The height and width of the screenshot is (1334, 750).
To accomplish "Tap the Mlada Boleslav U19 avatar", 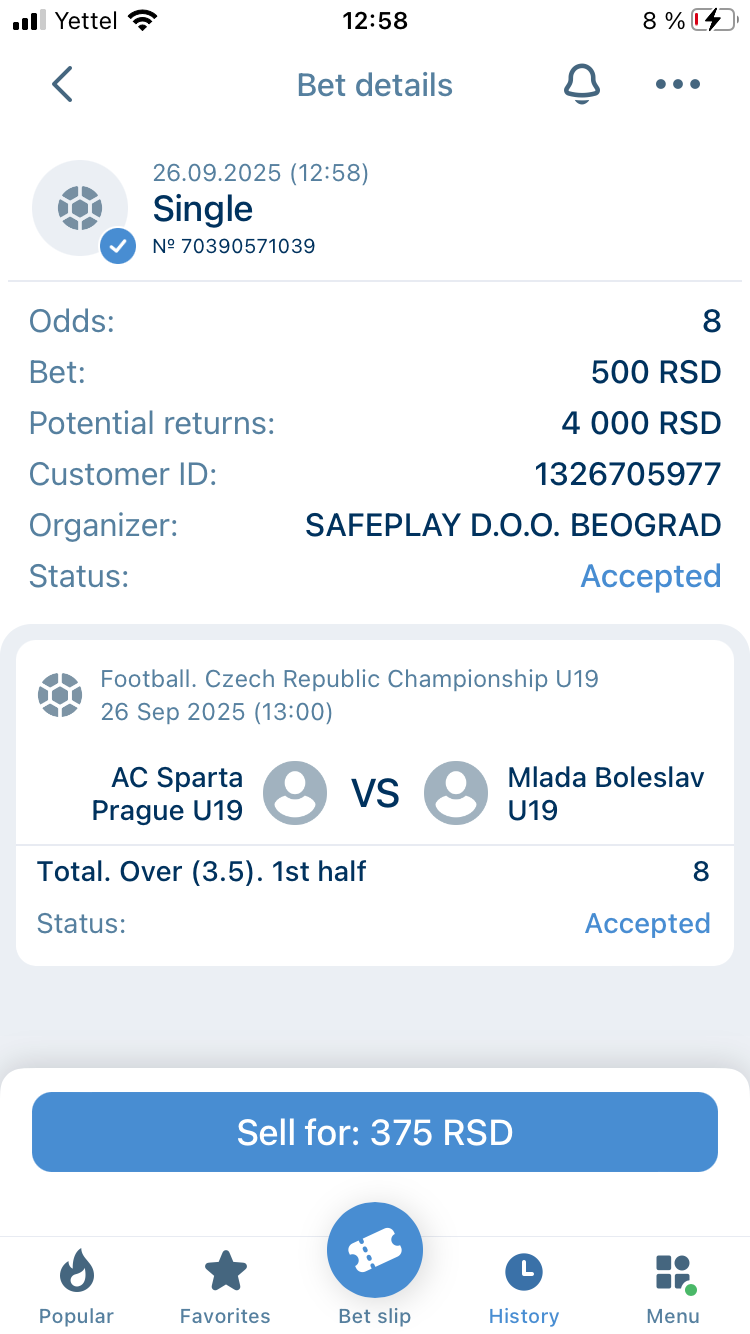I will point(456,793).
